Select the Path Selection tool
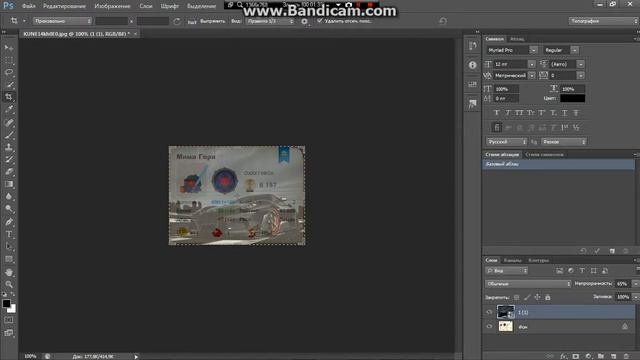The width and height of the screenshot is (640, 360). point(9,247)
